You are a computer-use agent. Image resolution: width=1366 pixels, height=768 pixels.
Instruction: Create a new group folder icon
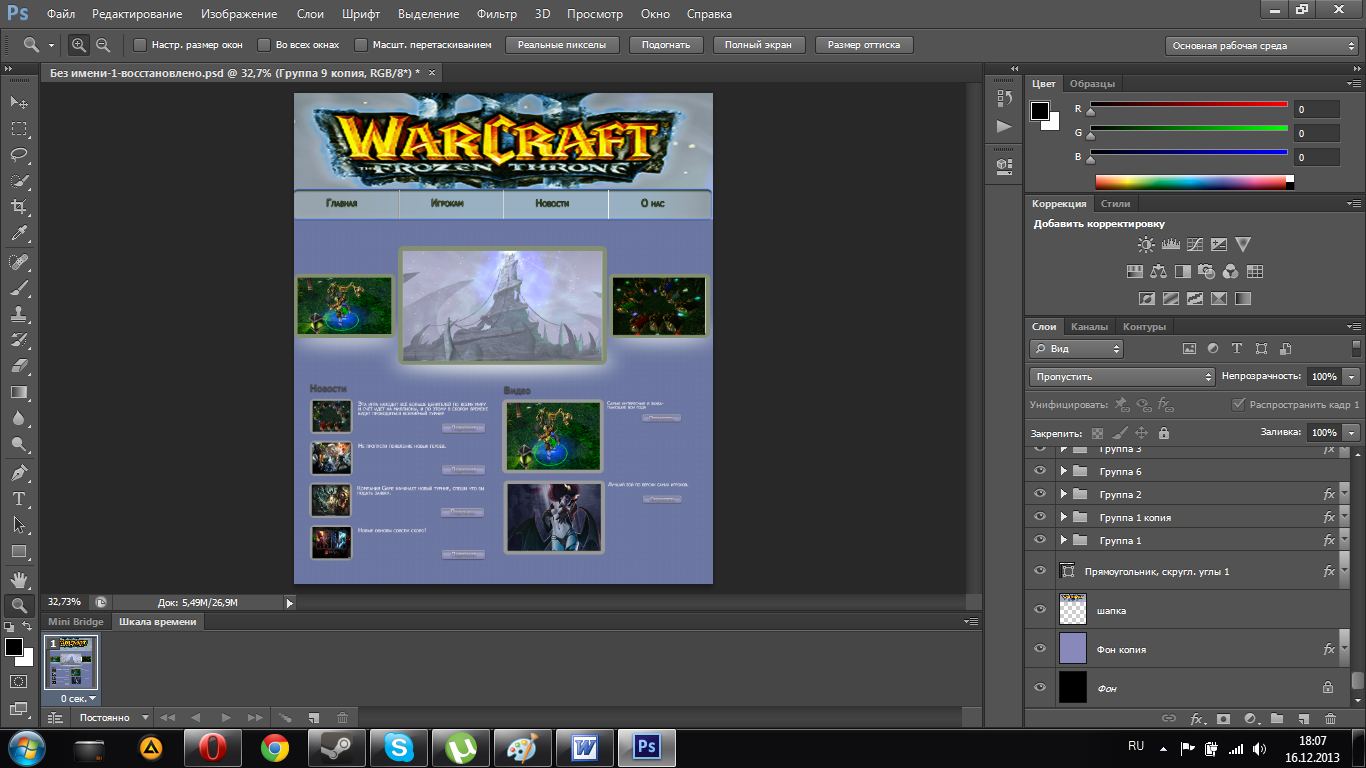click(x=1277, y=718)
